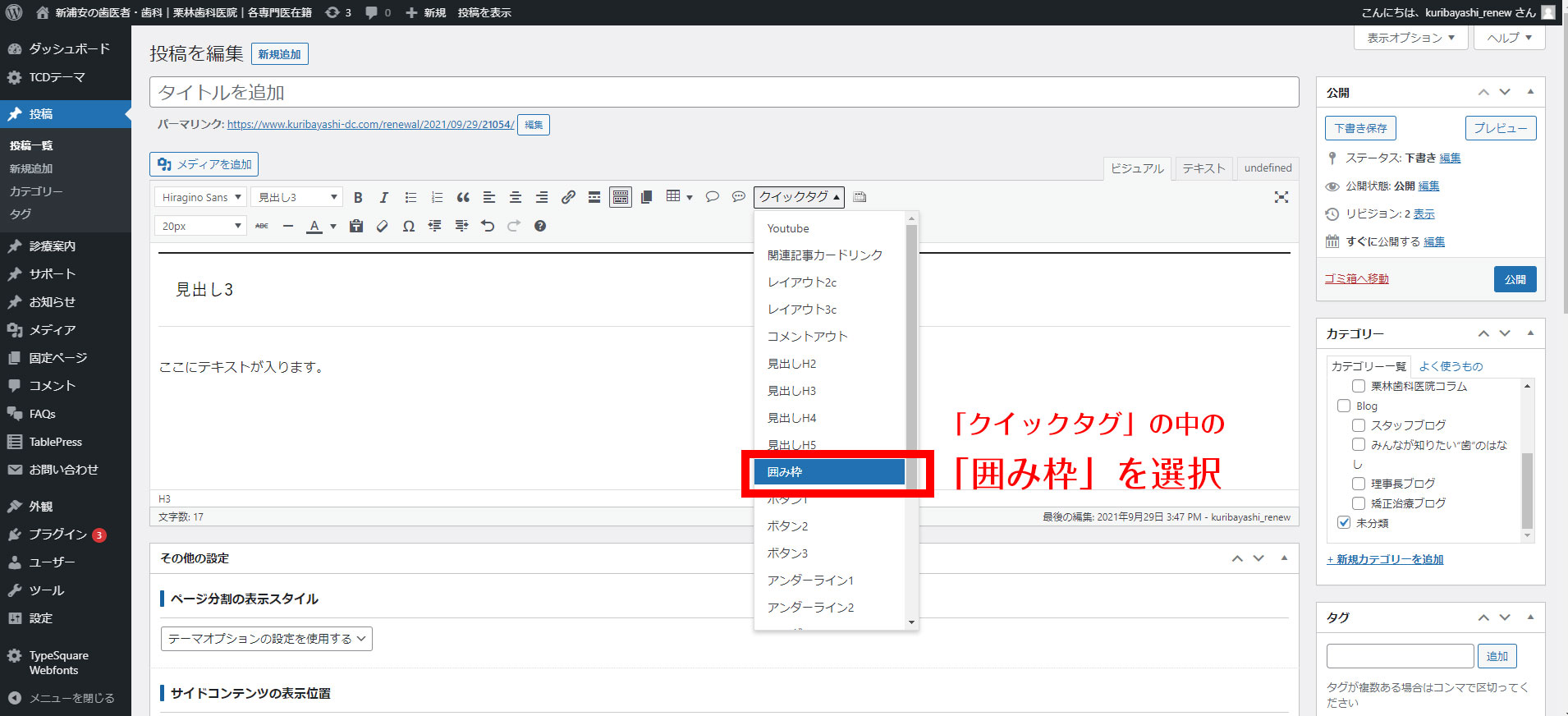Open the Hiragino Sans font family dropdown
1568x716 pixels.
click(200, 197)
